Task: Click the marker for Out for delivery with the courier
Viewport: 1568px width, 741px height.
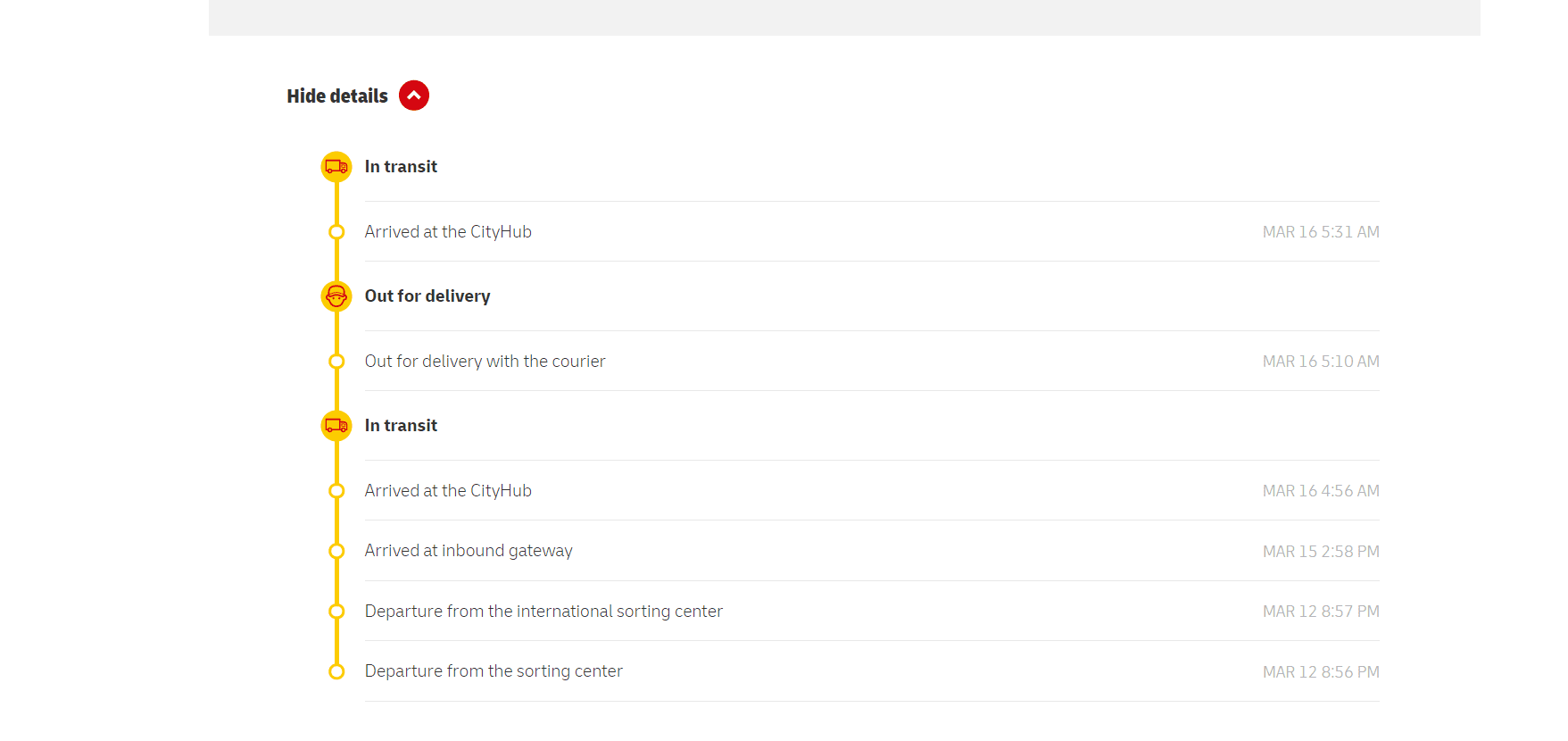Action: [x=336, y=362]
